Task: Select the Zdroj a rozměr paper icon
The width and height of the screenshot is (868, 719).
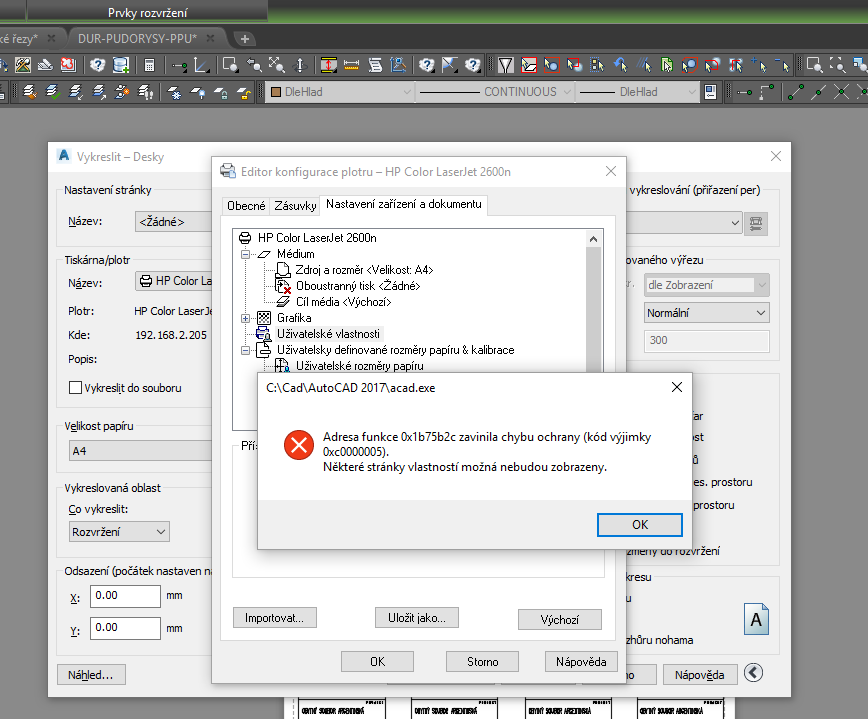Action: click(x=282, y=270)
